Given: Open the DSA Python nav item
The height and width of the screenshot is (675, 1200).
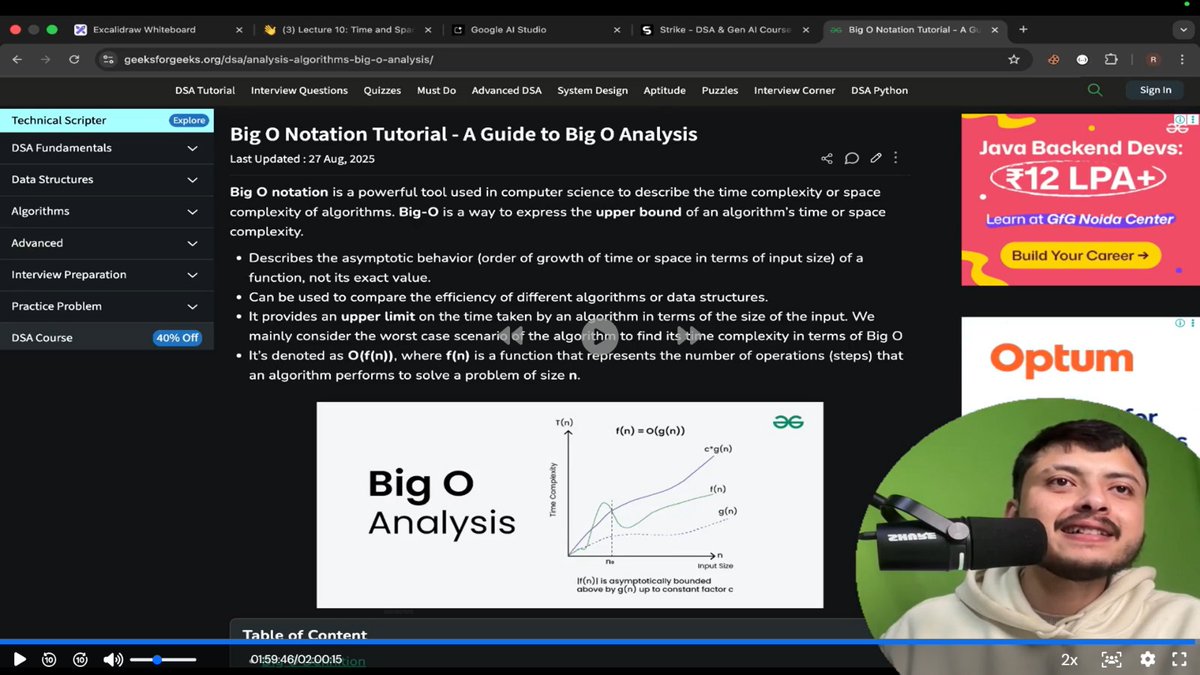Looking at the screenshot, I should 879,90.
